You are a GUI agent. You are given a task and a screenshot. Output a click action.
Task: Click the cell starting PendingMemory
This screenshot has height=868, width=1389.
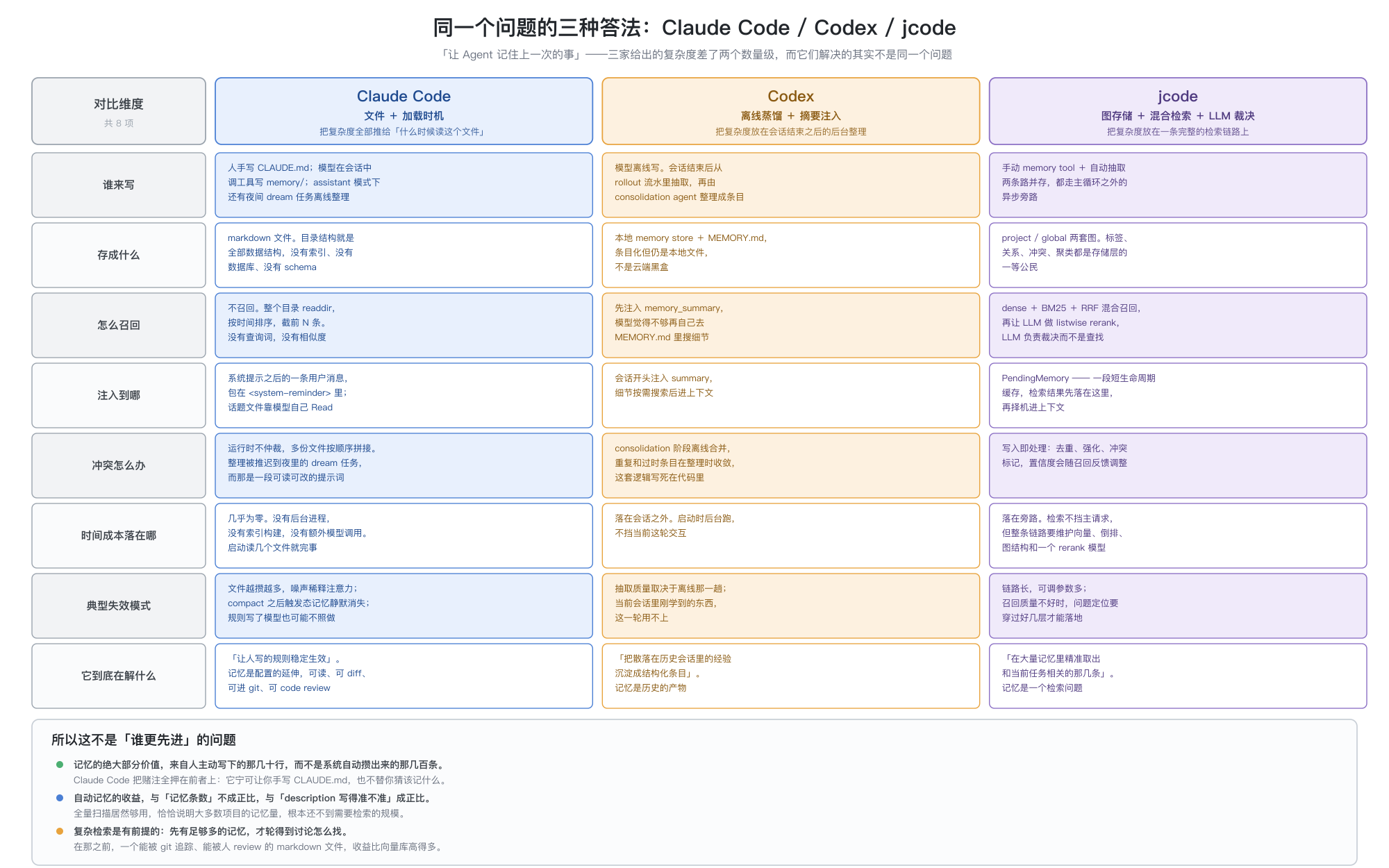coord(1178,395)
